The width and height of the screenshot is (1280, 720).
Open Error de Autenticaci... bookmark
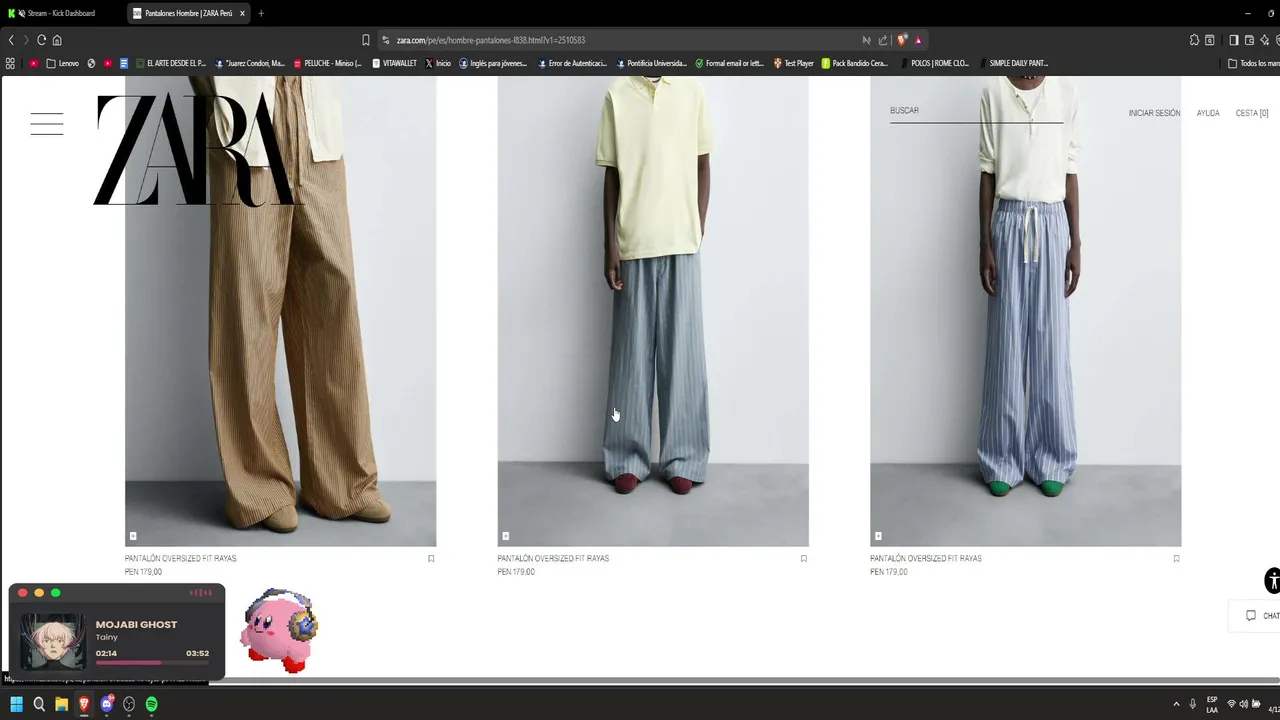point(572,63)
